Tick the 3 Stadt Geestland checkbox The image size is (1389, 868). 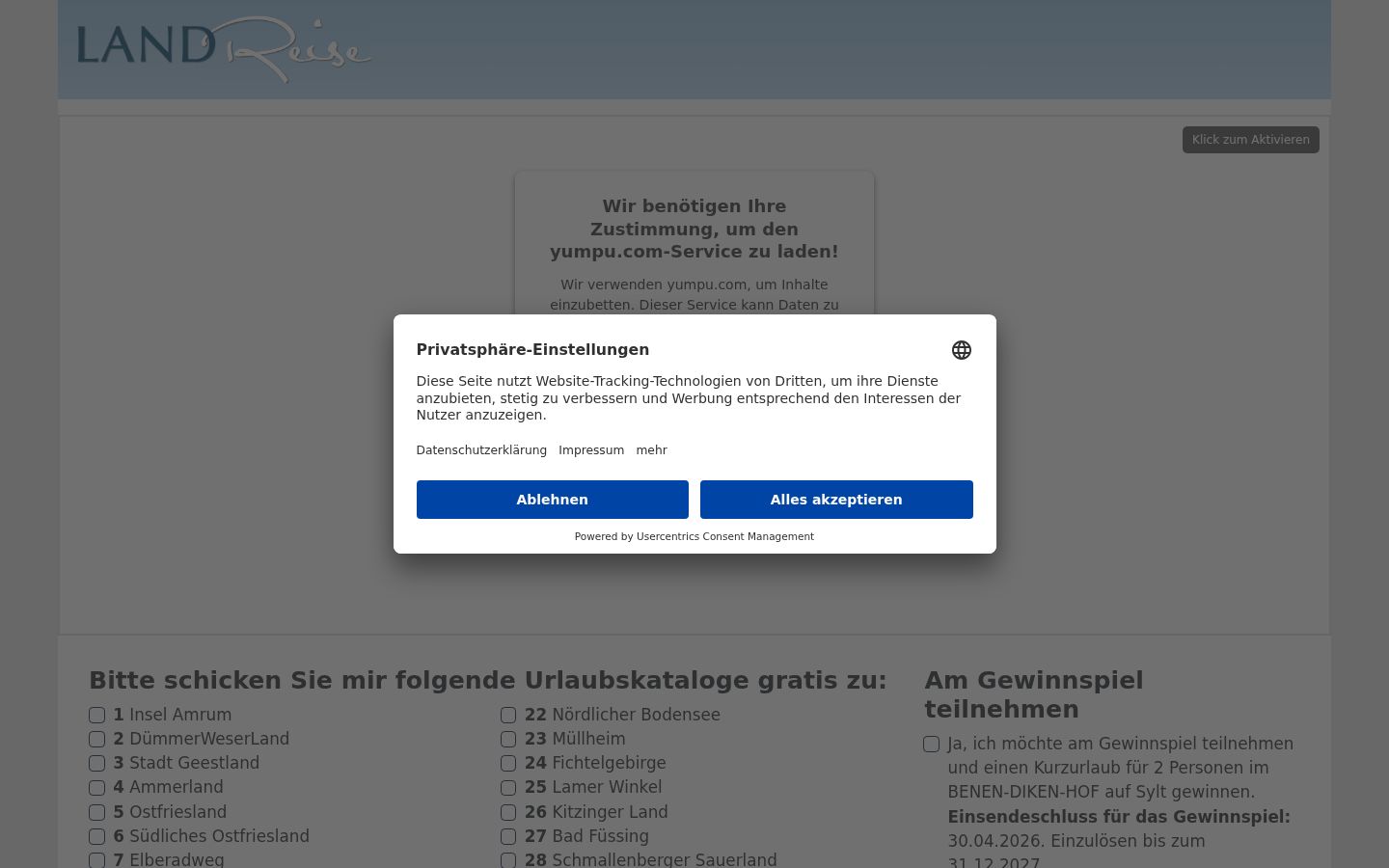coord(97,763)
